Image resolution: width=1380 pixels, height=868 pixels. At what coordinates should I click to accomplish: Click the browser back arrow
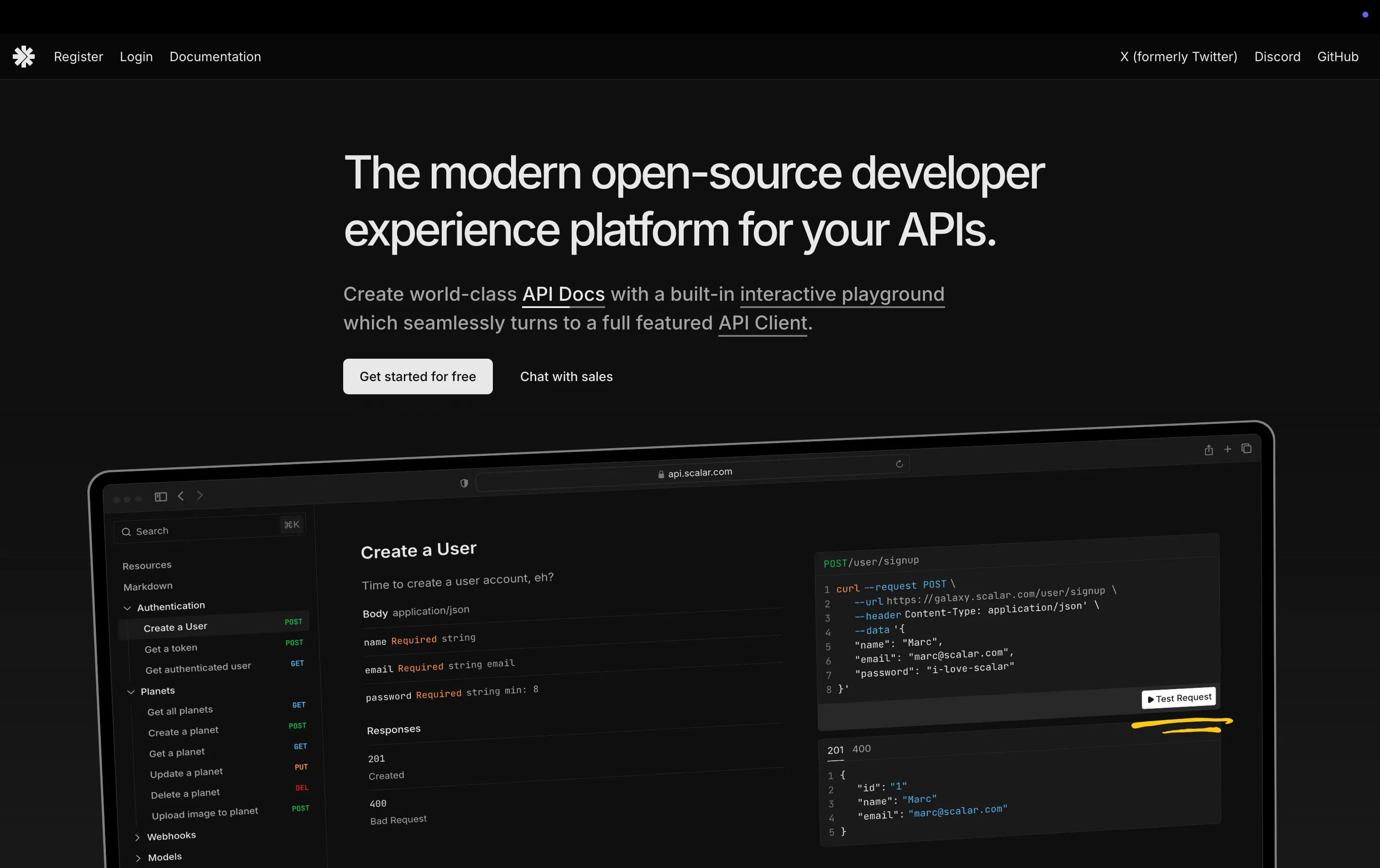(x=181, y=496)
